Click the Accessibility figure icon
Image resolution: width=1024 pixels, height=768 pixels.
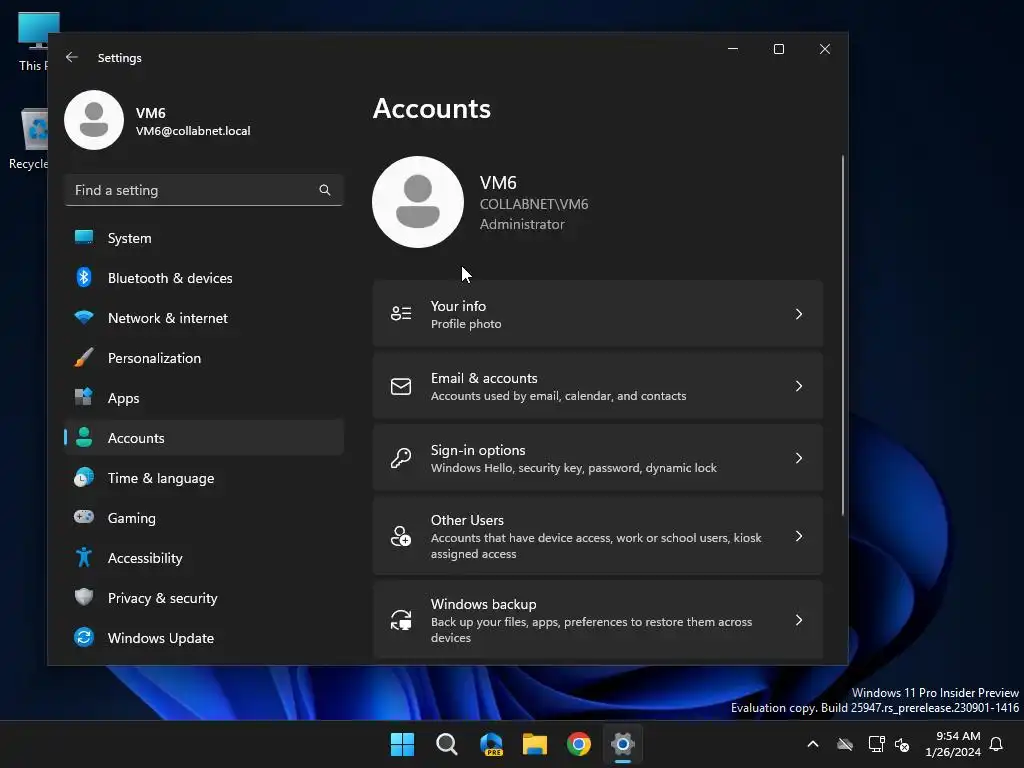[84, 557]
